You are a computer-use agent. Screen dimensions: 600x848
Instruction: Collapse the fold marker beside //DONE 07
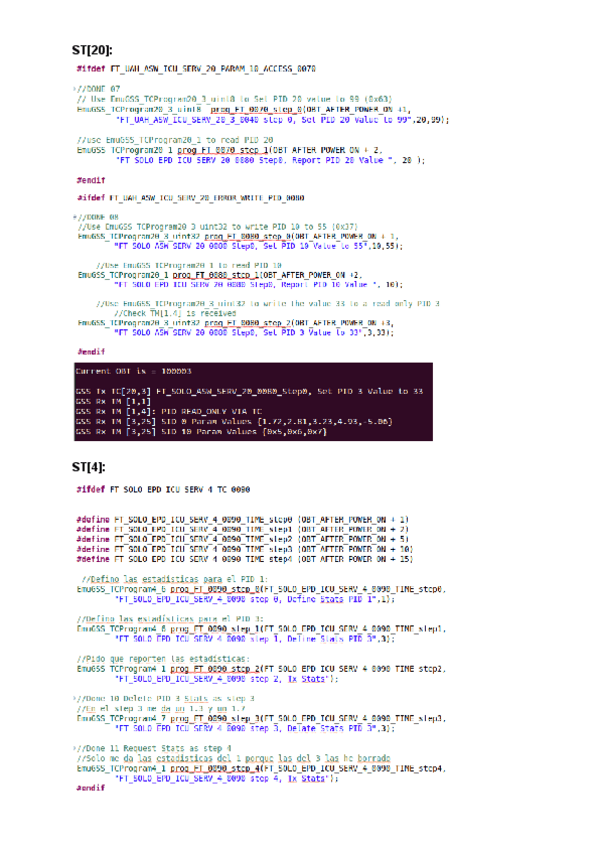62,87
